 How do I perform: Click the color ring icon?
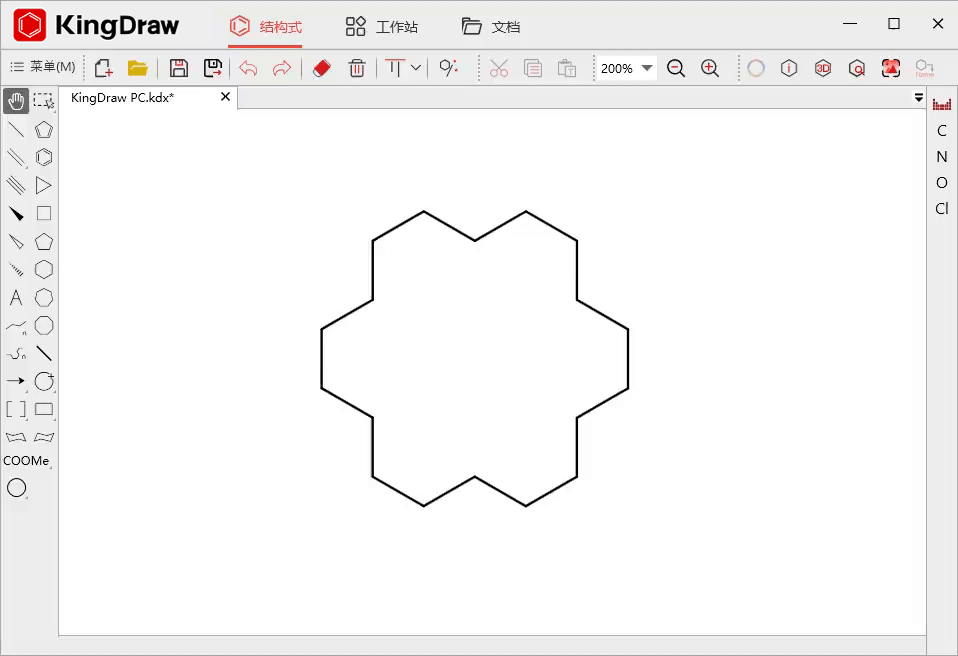coord(756,68)
